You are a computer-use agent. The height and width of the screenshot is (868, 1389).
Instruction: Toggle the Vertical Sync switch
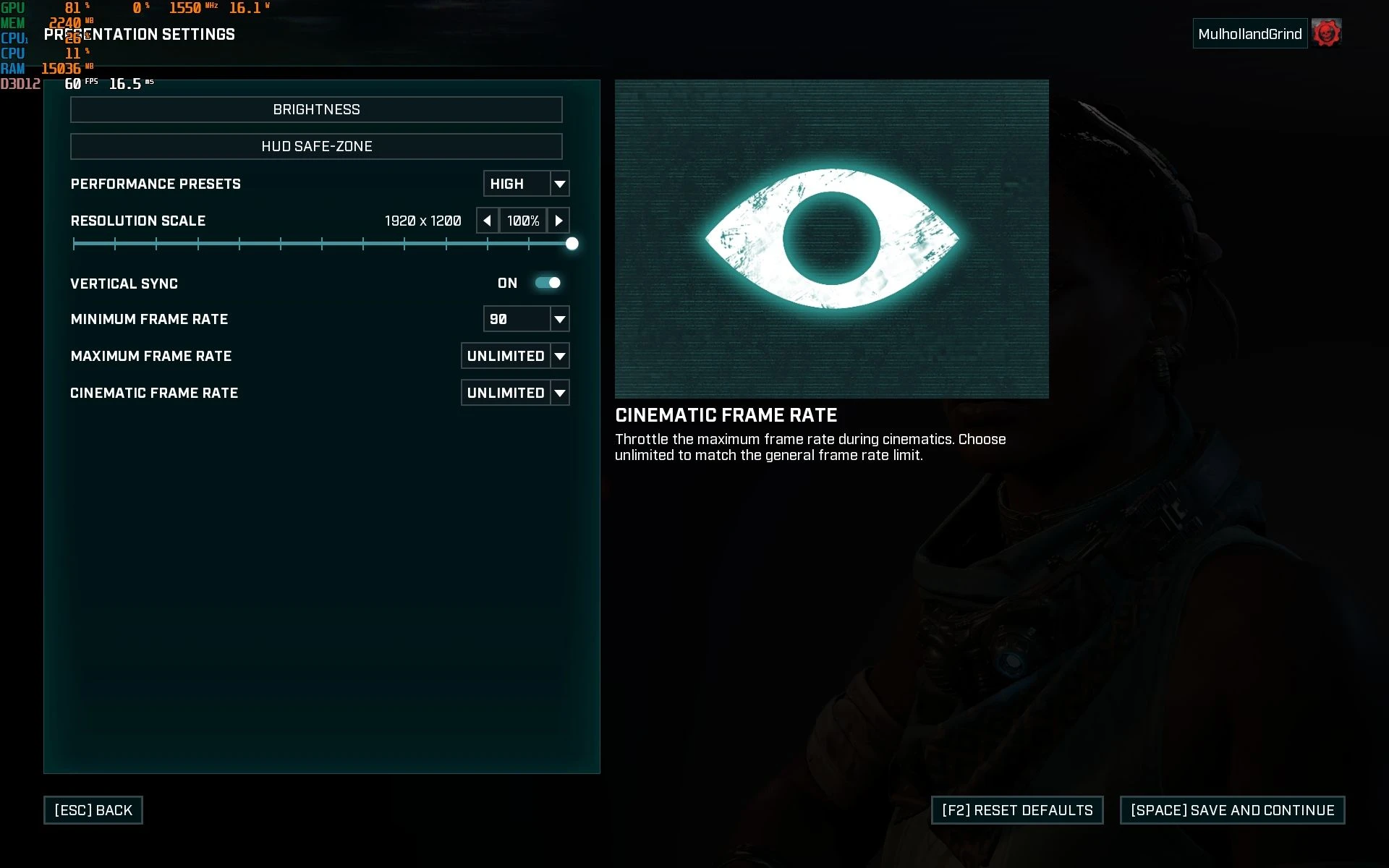[x=548, y=283]
